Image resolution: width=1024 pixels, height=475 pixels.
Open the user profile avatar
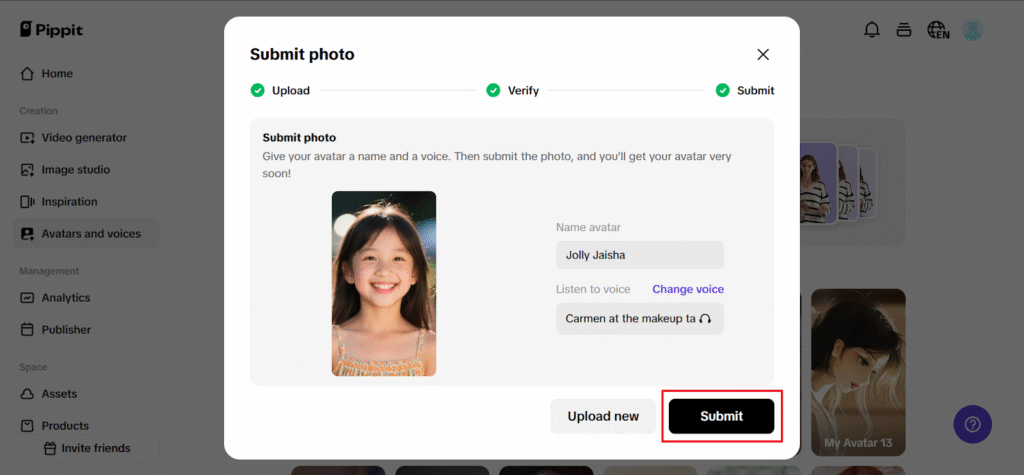point(973,30)
